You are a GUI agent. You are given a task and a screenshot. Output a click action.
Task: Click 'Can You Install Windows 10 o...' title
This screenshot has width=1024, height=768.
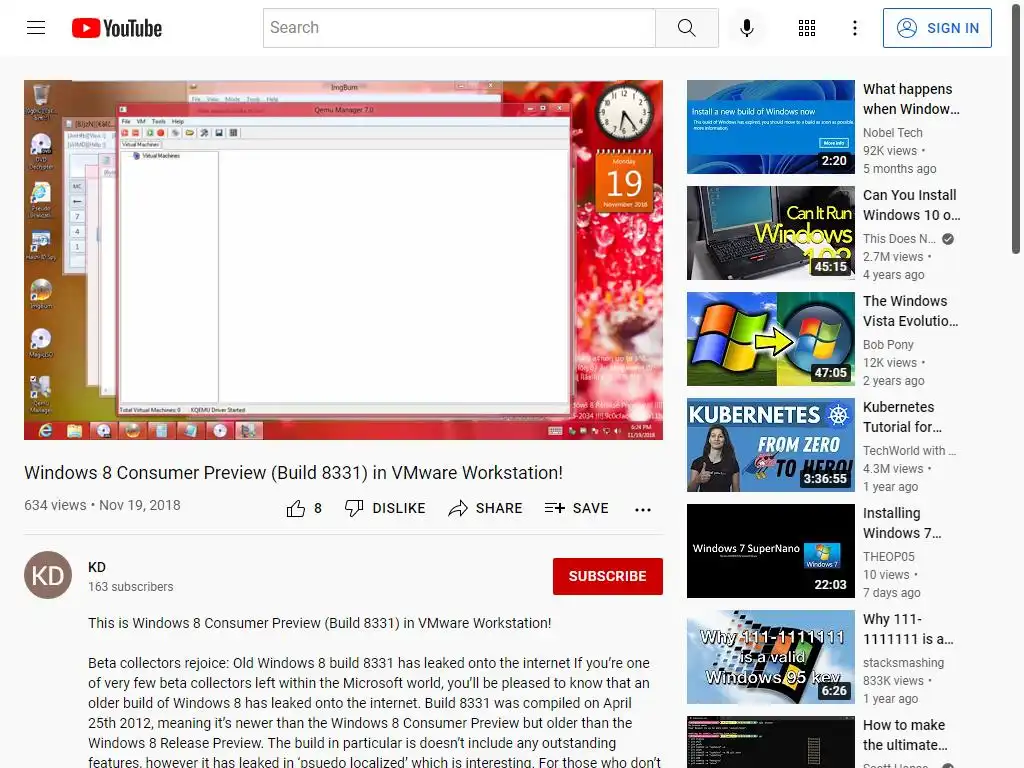click(911, 205)
